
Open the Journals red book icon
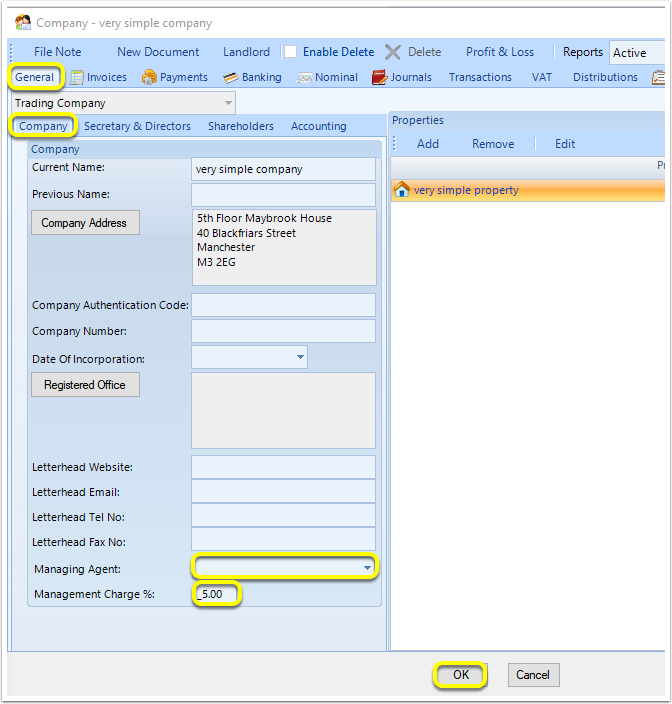click(x=379, y=77)
